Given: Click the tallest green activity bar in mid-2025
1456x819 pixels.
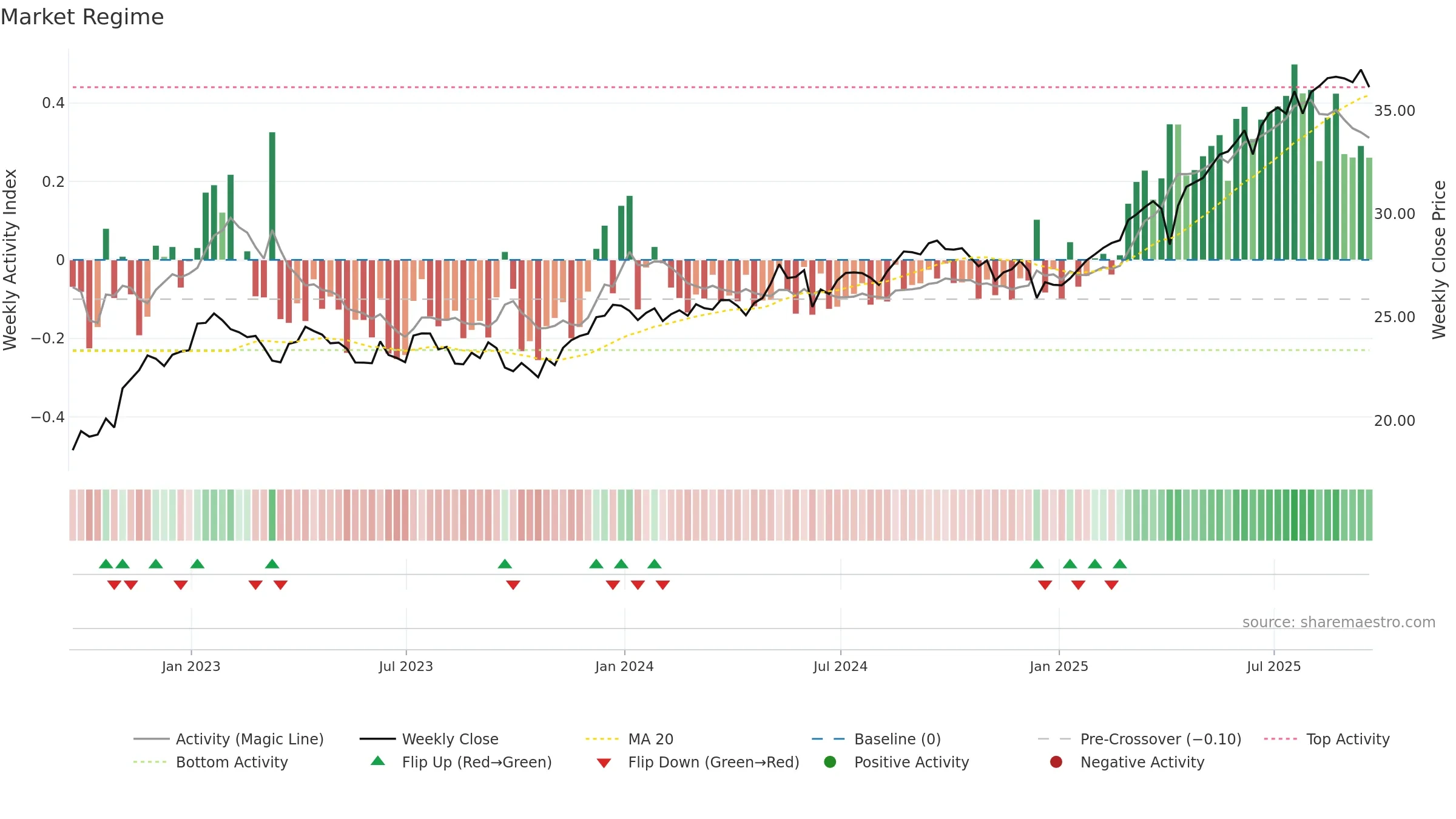Looking at the screenshot, I should tap(1294, 162).
